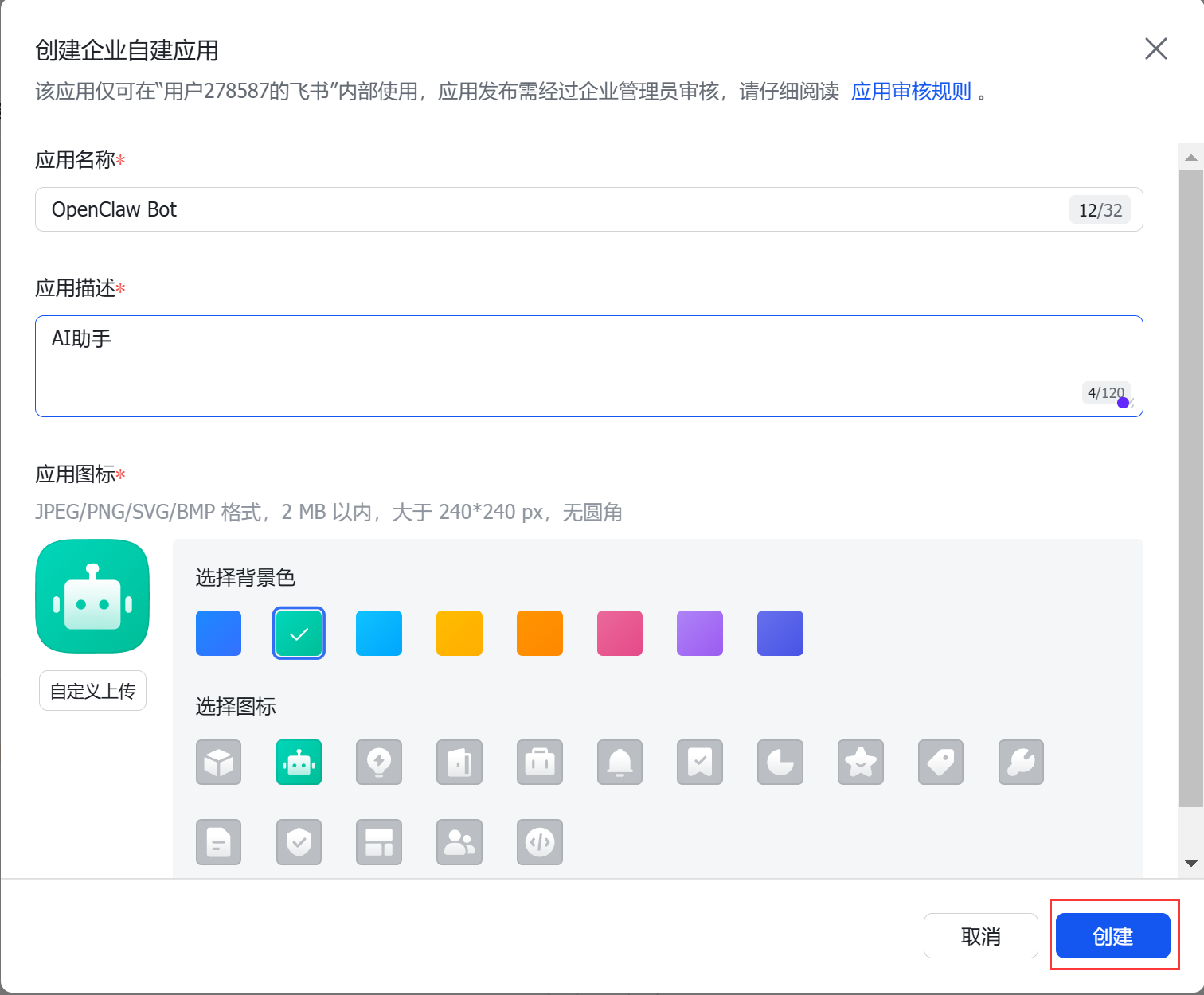Select the blue background color
This screenshot has height=995, width=1204.
click(218, 634)
